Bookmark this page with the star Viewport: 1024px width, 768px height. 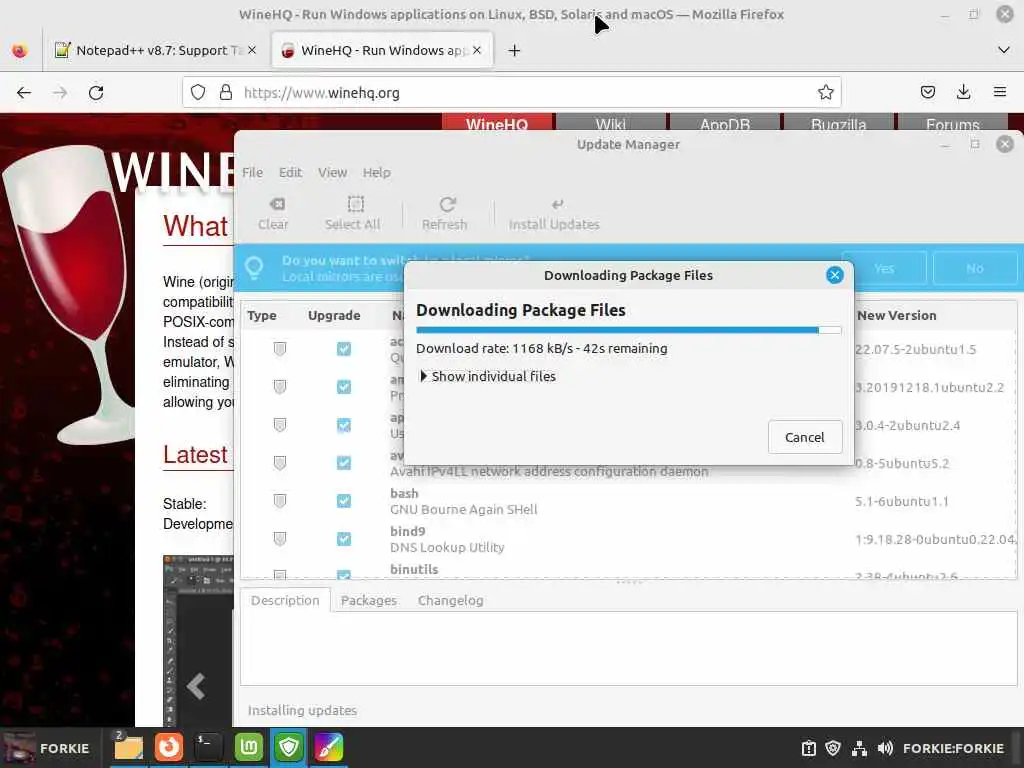tap(825, 93)
